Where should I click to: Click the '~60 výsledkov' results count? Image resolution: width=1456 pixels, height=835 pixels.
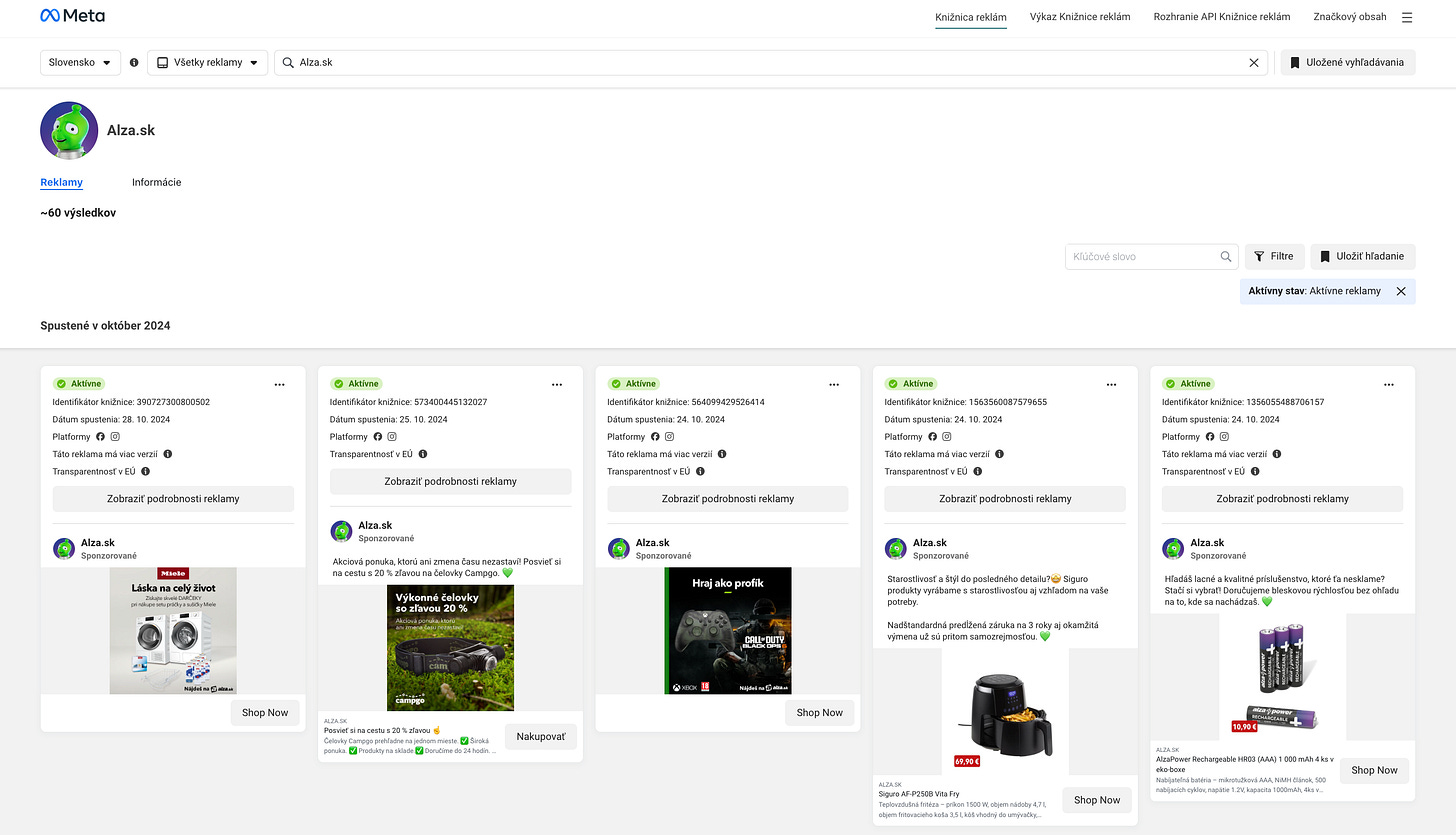[78, 213]
